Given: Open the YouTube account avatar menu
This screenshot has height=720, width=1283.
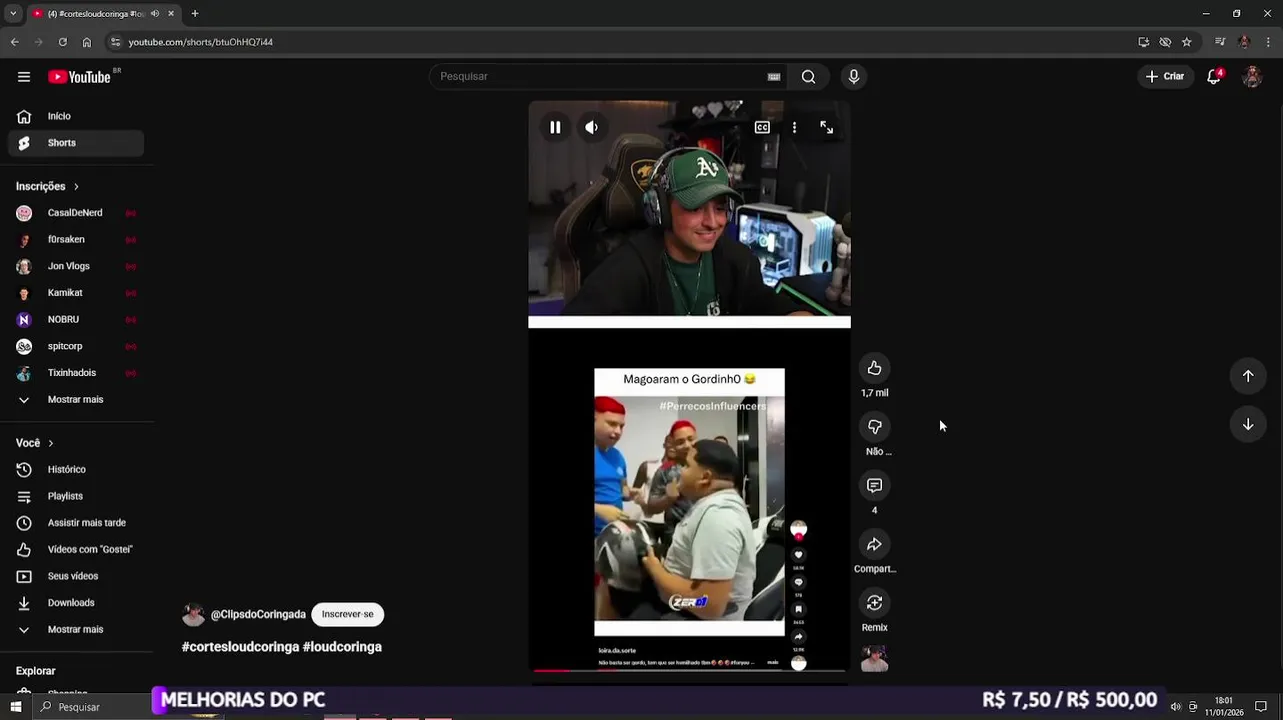Looking at the screenshot, I should (x=1252, y=77).
